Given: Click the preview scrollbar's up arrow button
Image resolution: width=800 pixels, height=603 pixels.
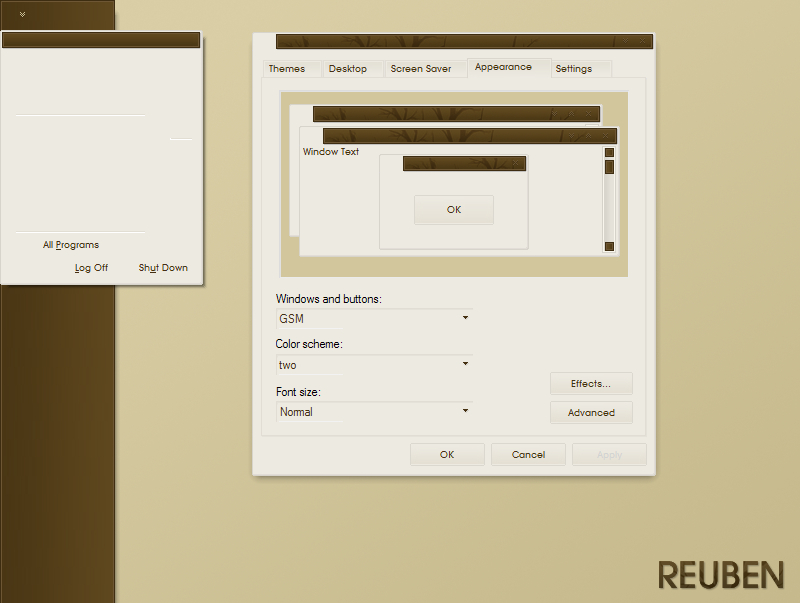Looking at the screenshot, I should click(x=609, y=153).
